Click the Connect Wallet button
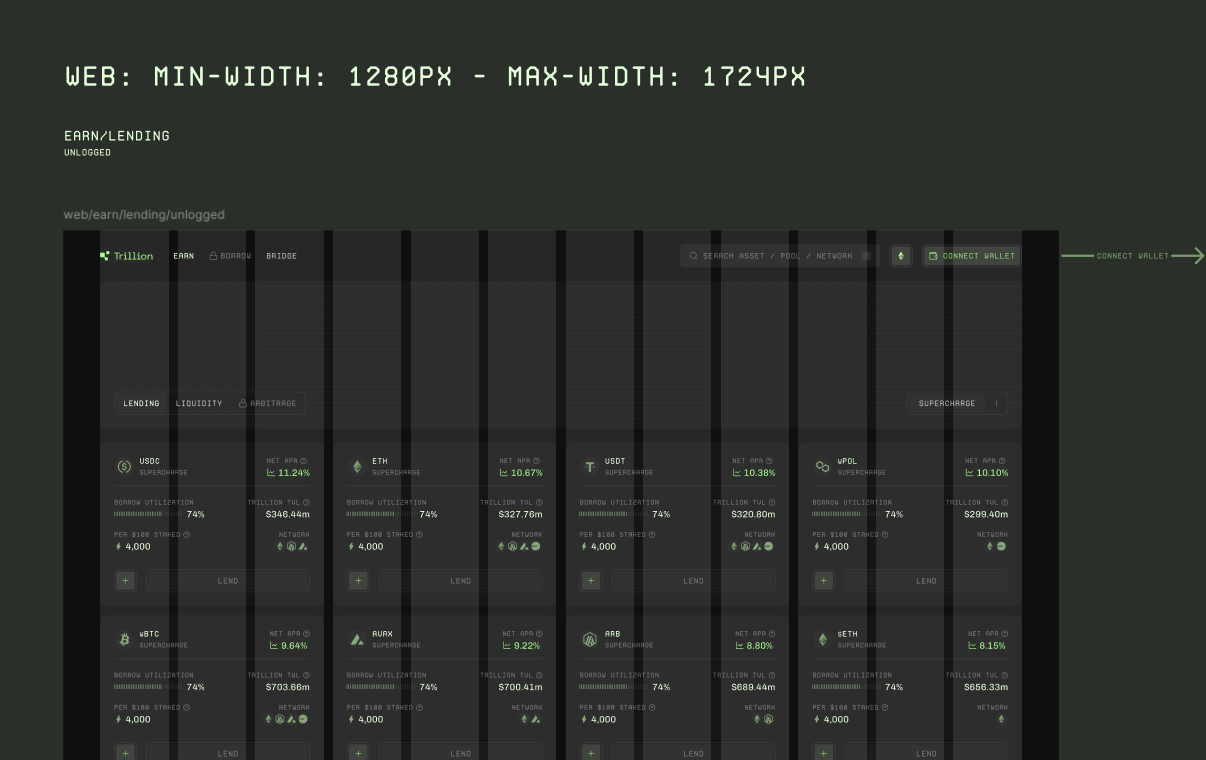This screenshot has width=1206, height=760. pyautogui.click(x=971, y=256)
